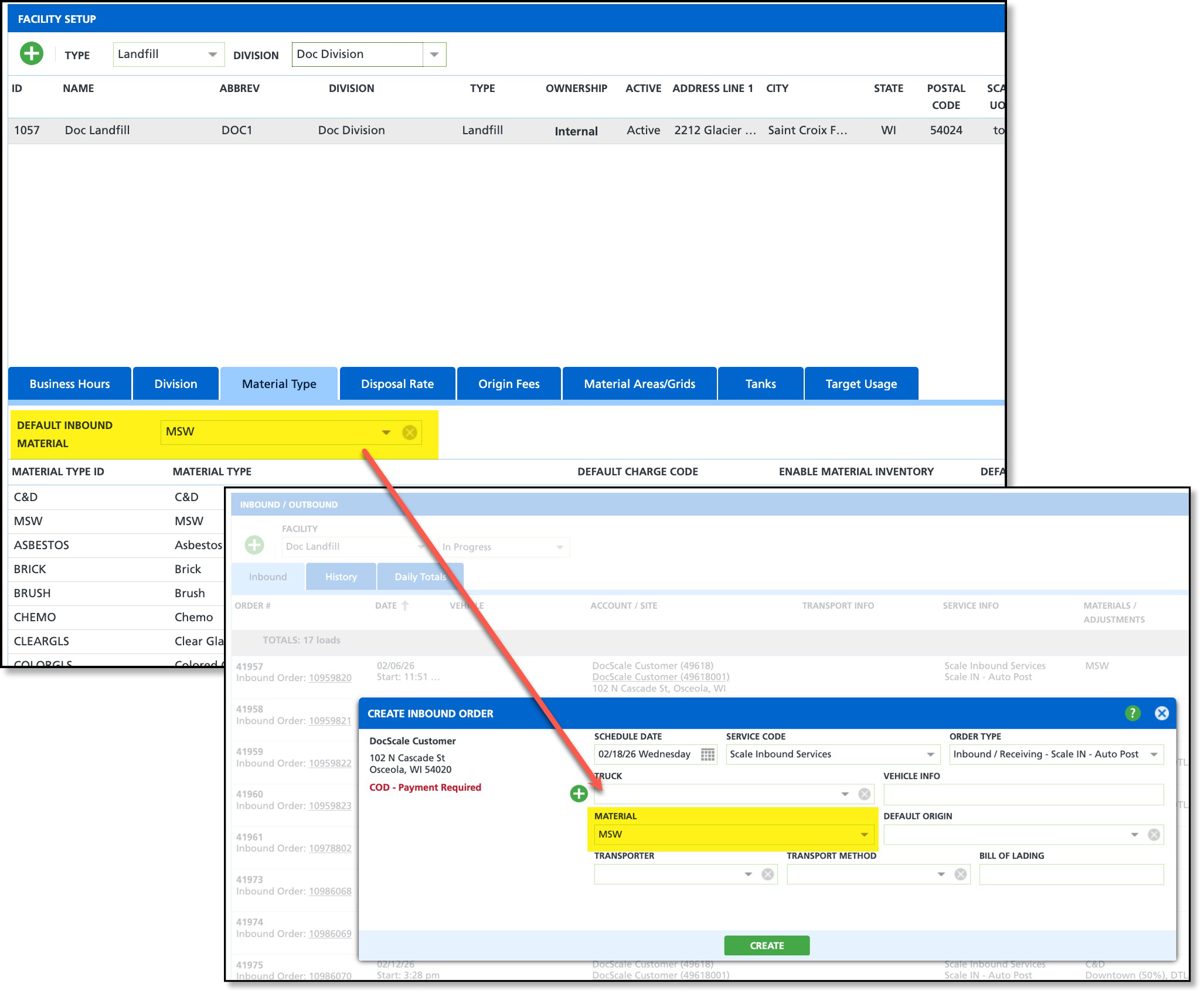Open the Order Type dropdown
1204x994 pixels.
coord(1154,754)
